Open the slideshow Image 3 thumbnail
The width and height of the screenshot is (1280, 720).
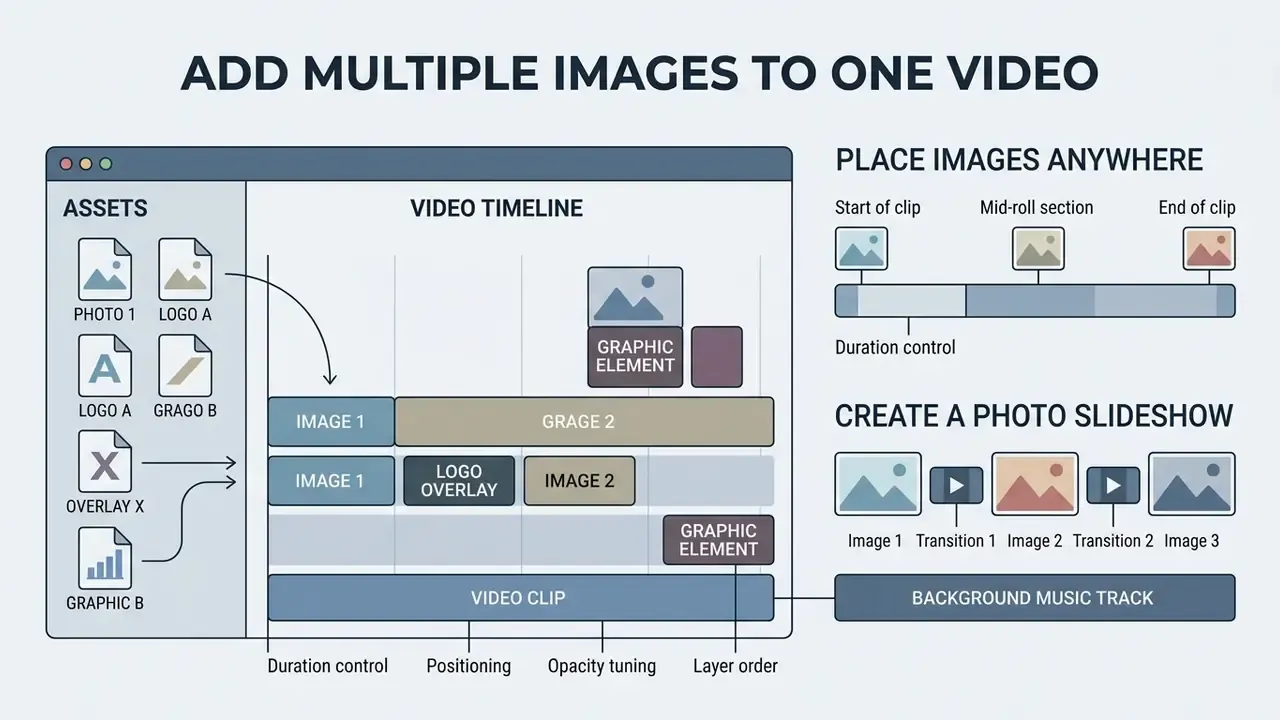click(x=1191, y=484)
